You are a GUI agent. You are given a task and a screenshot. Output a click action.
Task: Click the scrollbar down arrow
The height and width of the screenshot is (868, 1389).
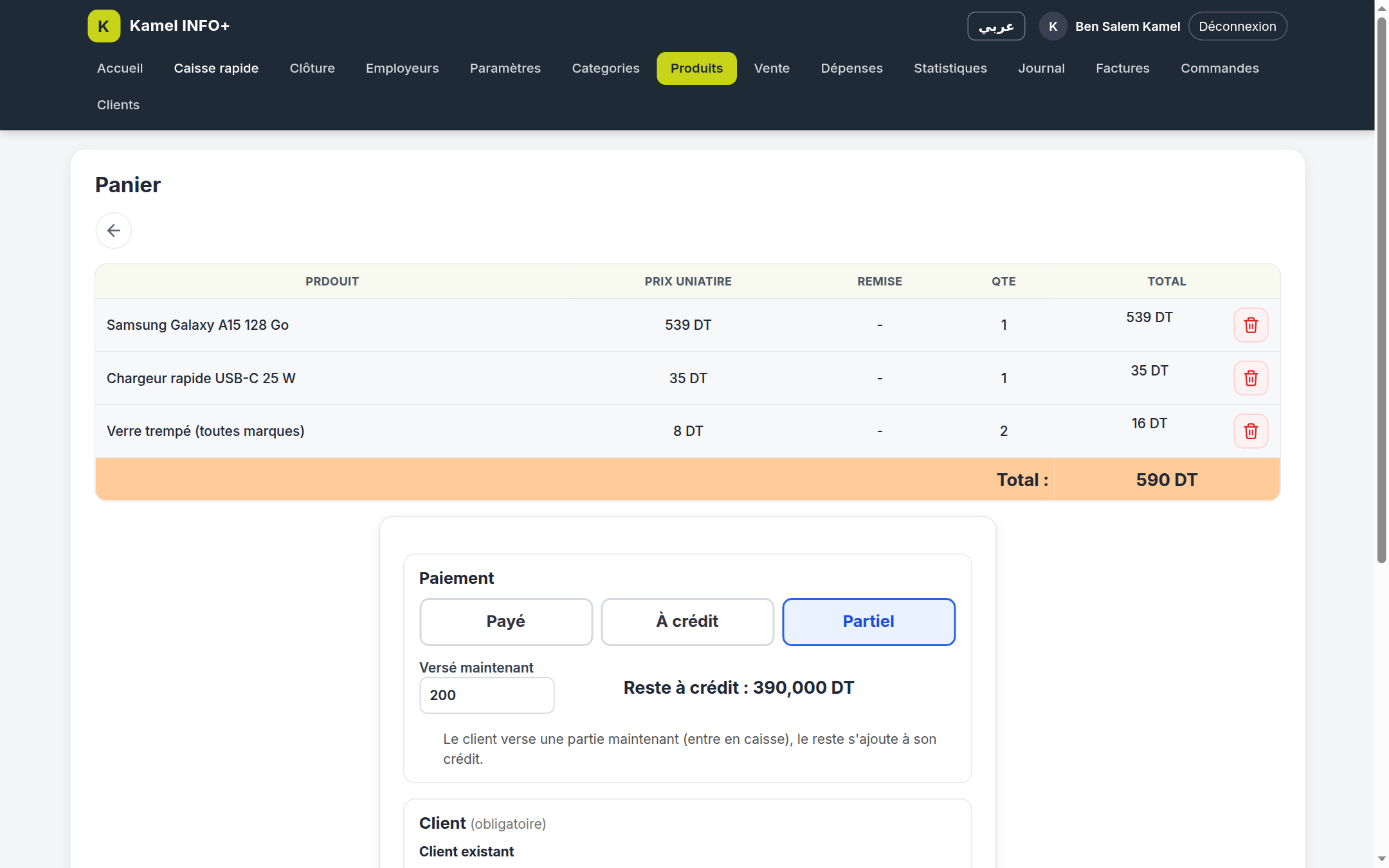point(1381,859)
